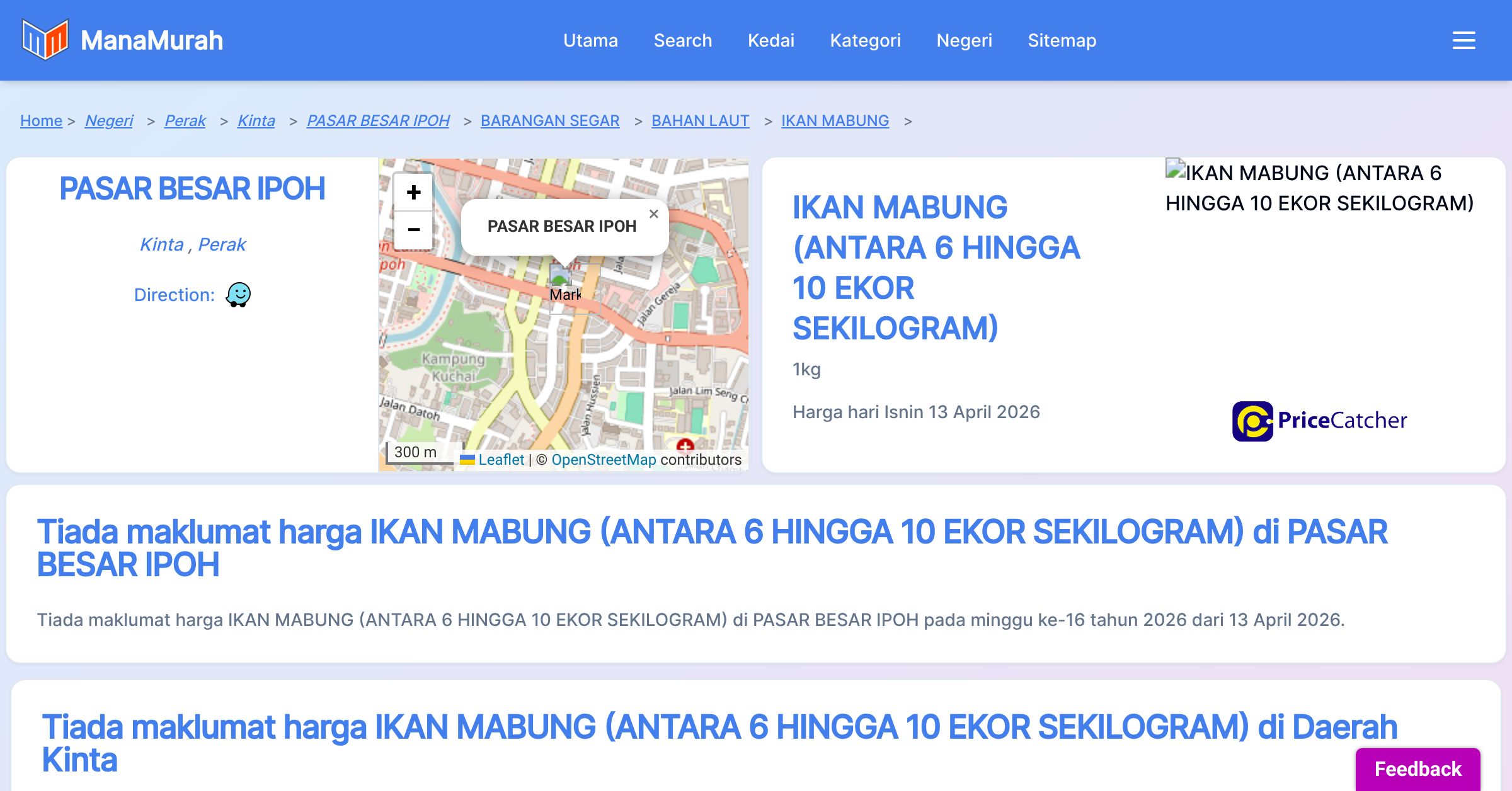Open Kategori in top navigation

coord(865,40)
